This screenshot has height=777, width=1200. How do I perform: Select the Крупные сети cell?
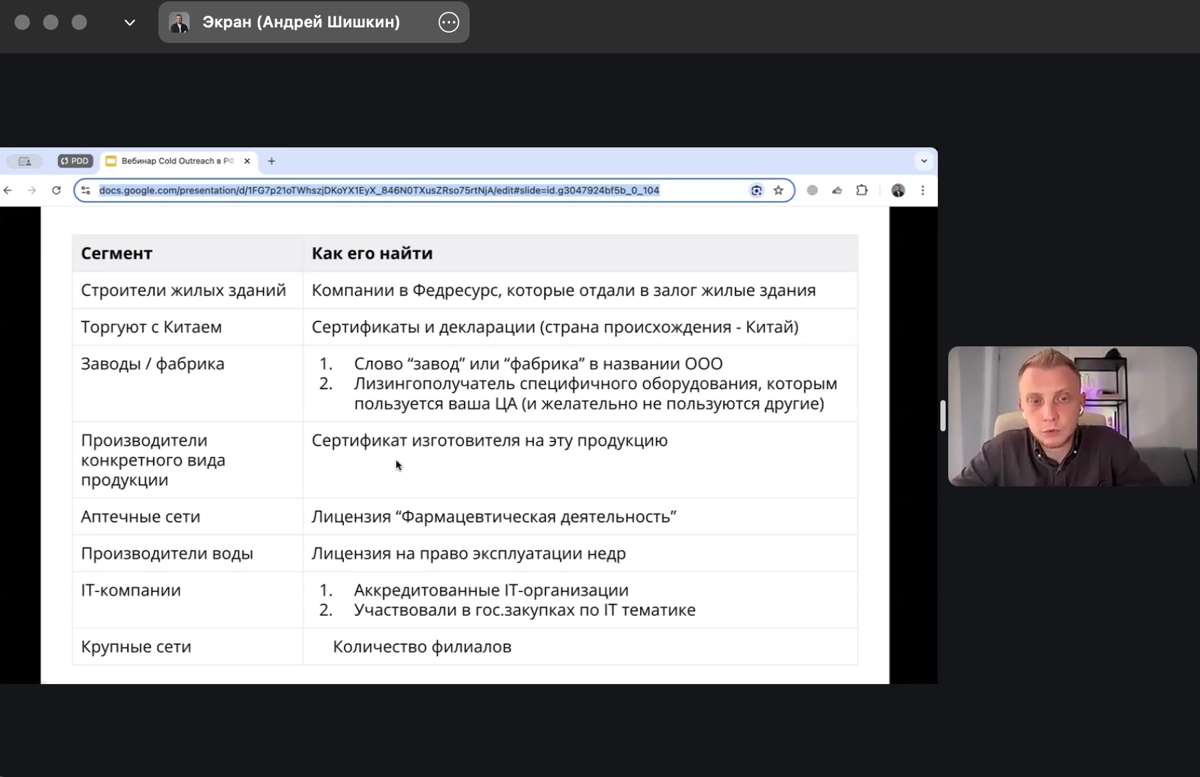click(x=188, y=647)
